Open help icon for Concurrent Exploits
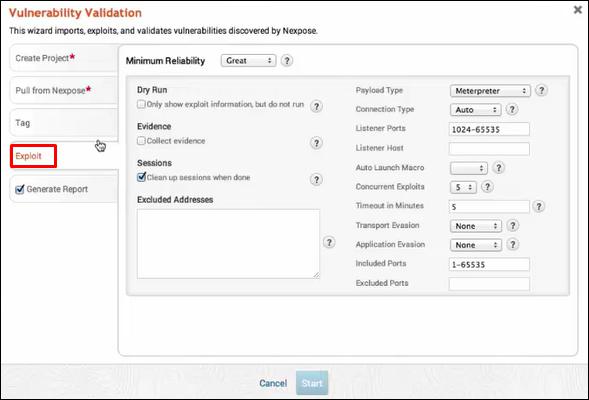The width and height of the screenshot is (589, 400). point(487,187)
